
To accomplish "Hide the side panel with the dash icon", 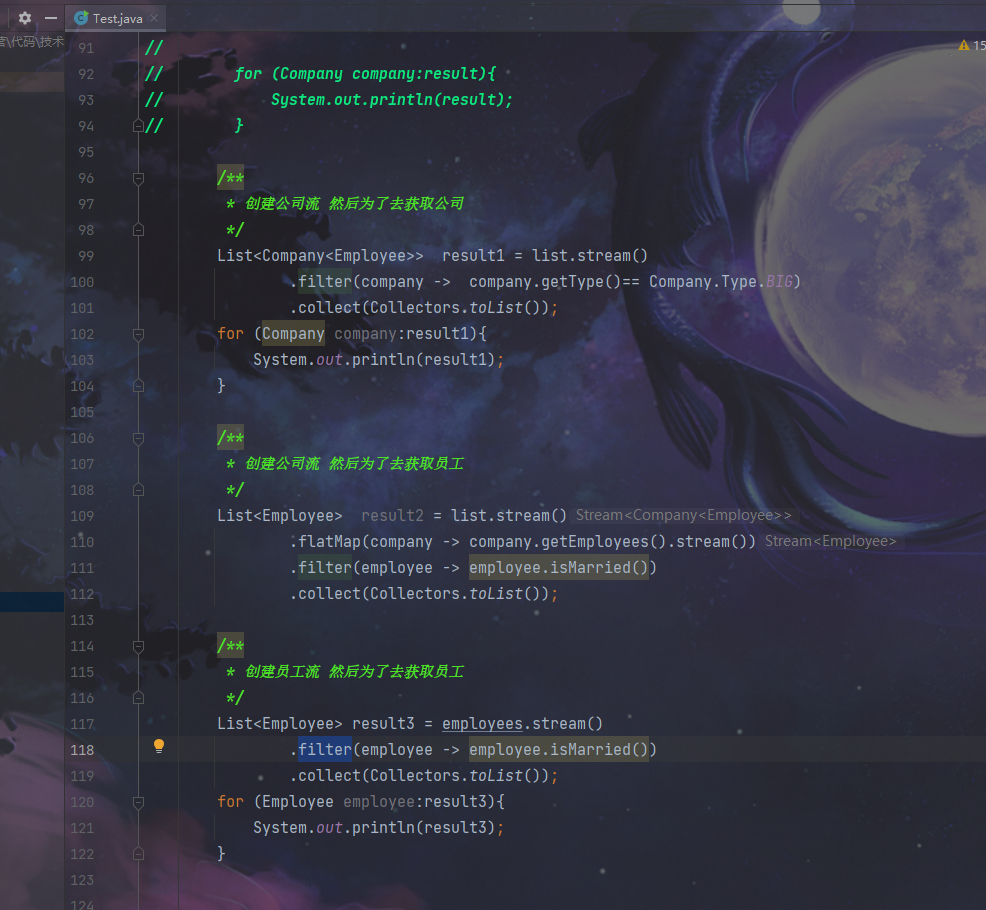I will (51, 18).
